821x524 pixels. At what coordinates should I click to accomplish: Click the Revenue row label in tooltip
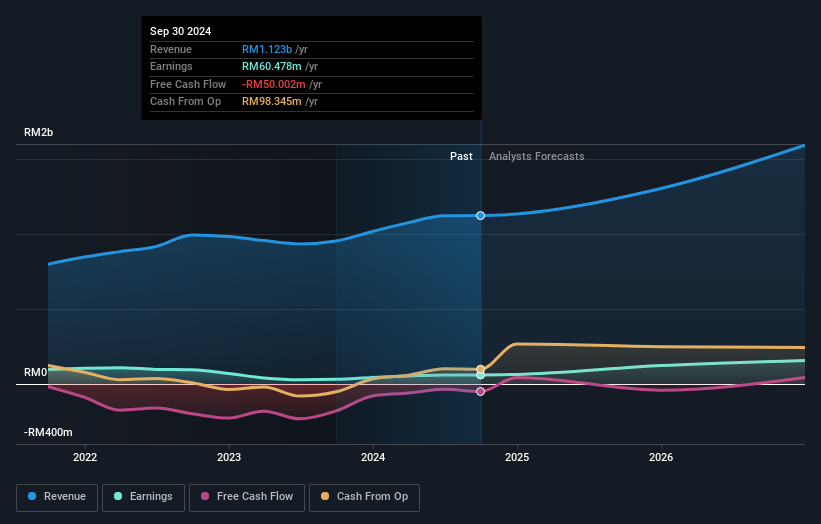tap(171, 49)
